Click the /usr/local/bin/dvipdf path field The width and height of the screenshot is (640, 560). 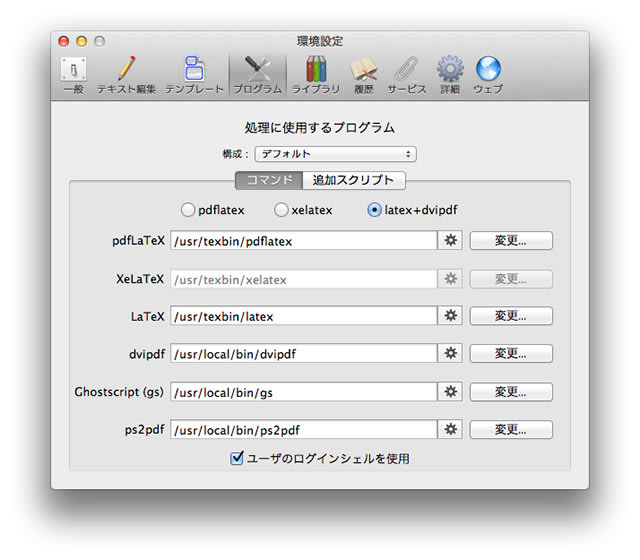tap(304, 353)
